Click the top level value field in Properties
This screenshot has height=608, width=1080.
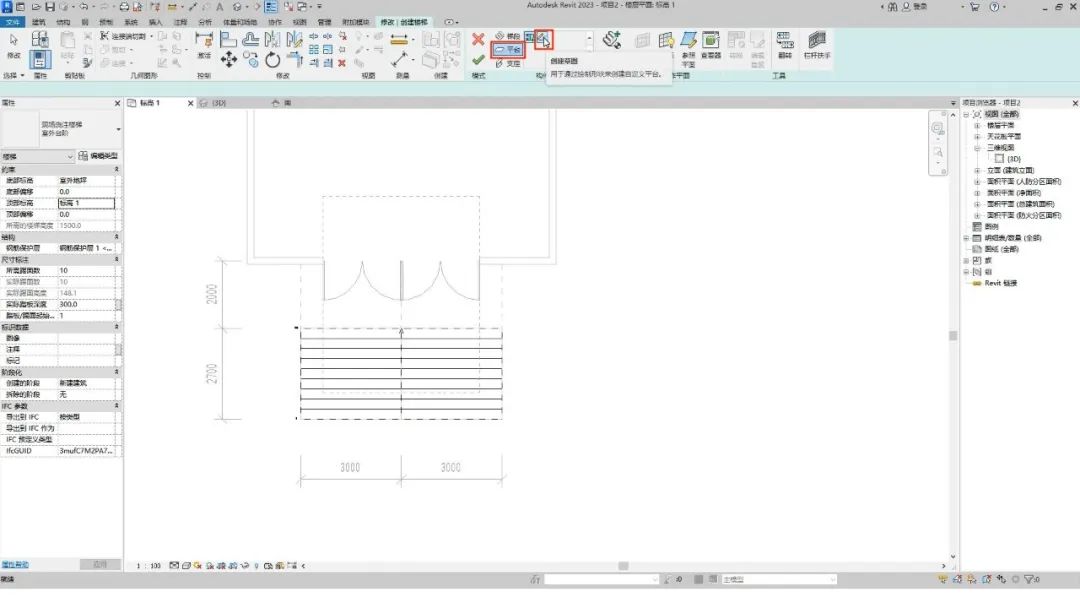86,203
